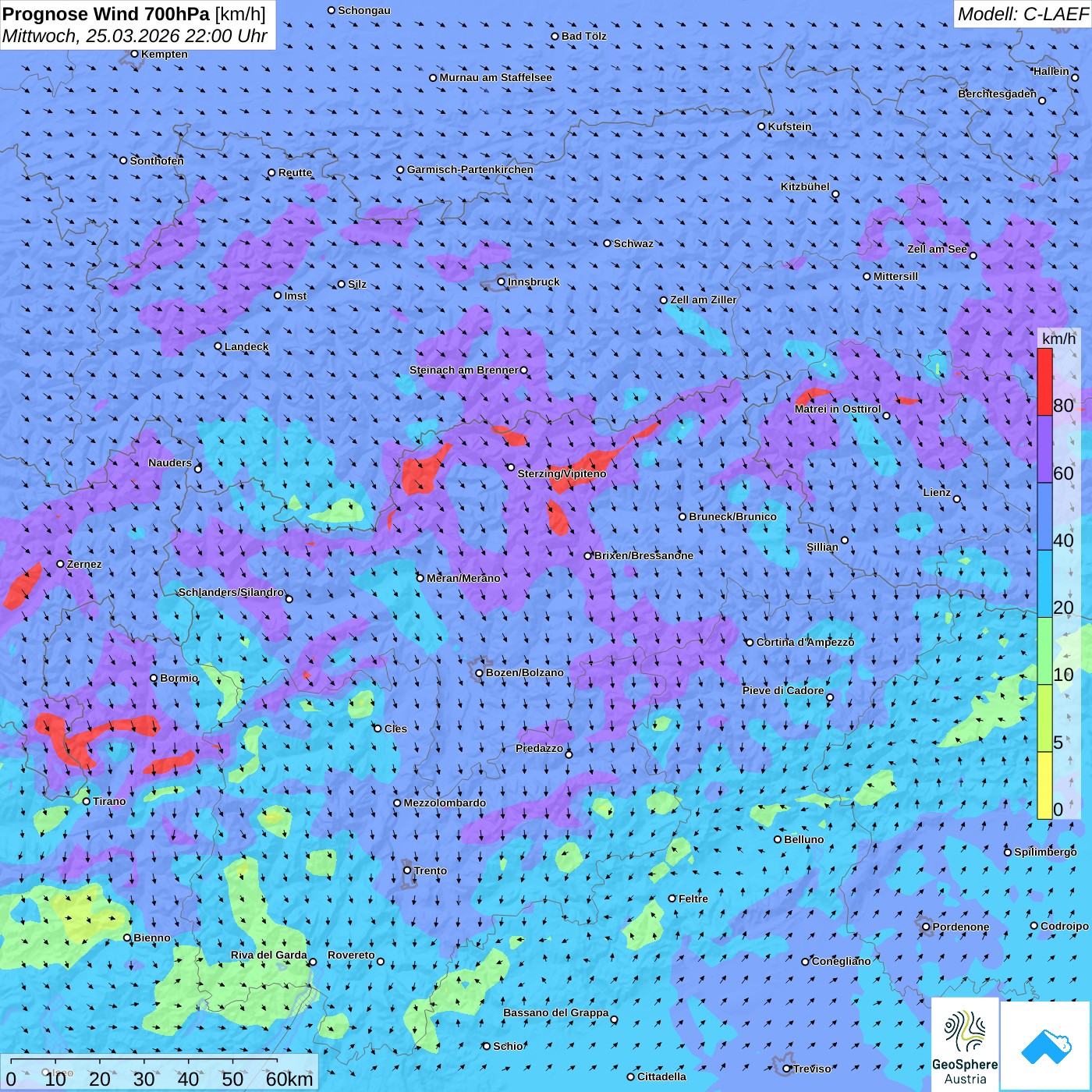
Task: Click the 'Meran/Merano' label
Action: (x=463, y=578)
